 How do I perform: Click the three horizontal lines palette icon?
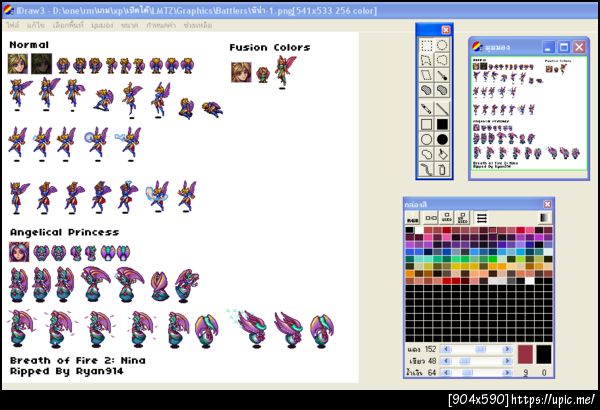click(482, 218)
